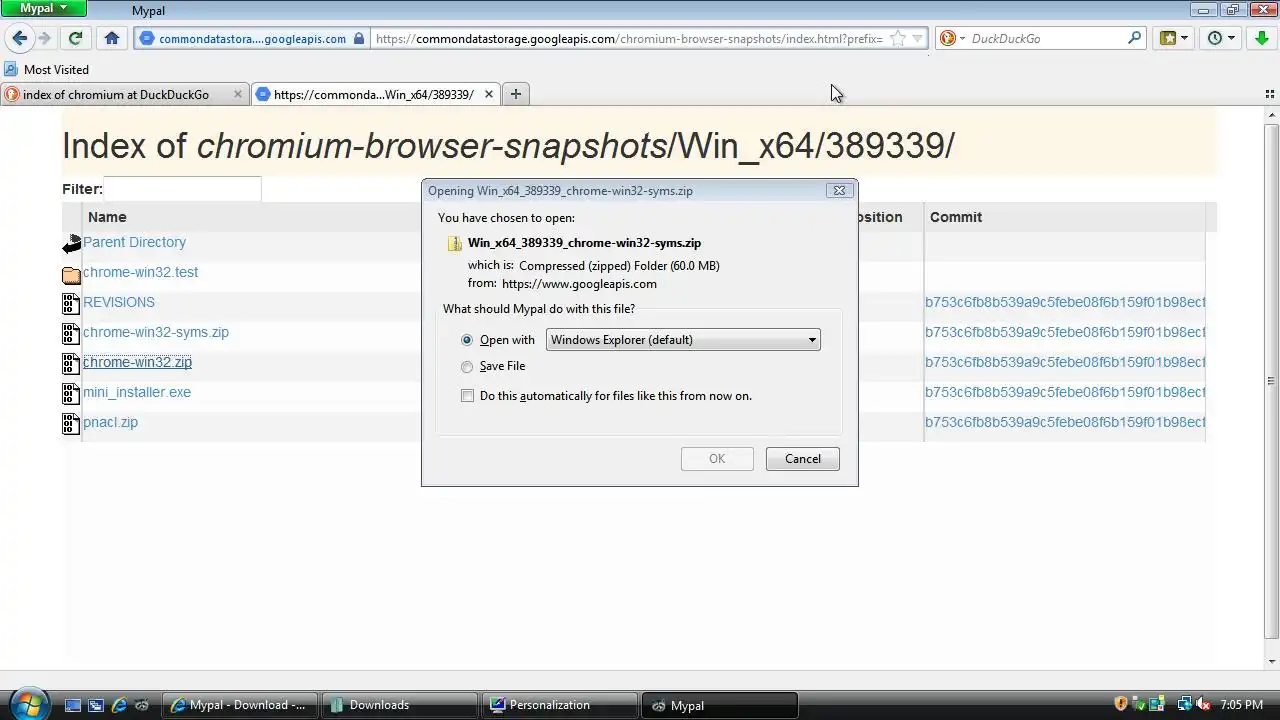Open commit hash link in pnacl.zip row
Screen dimensions: 1280x720
click(1065, 422)
